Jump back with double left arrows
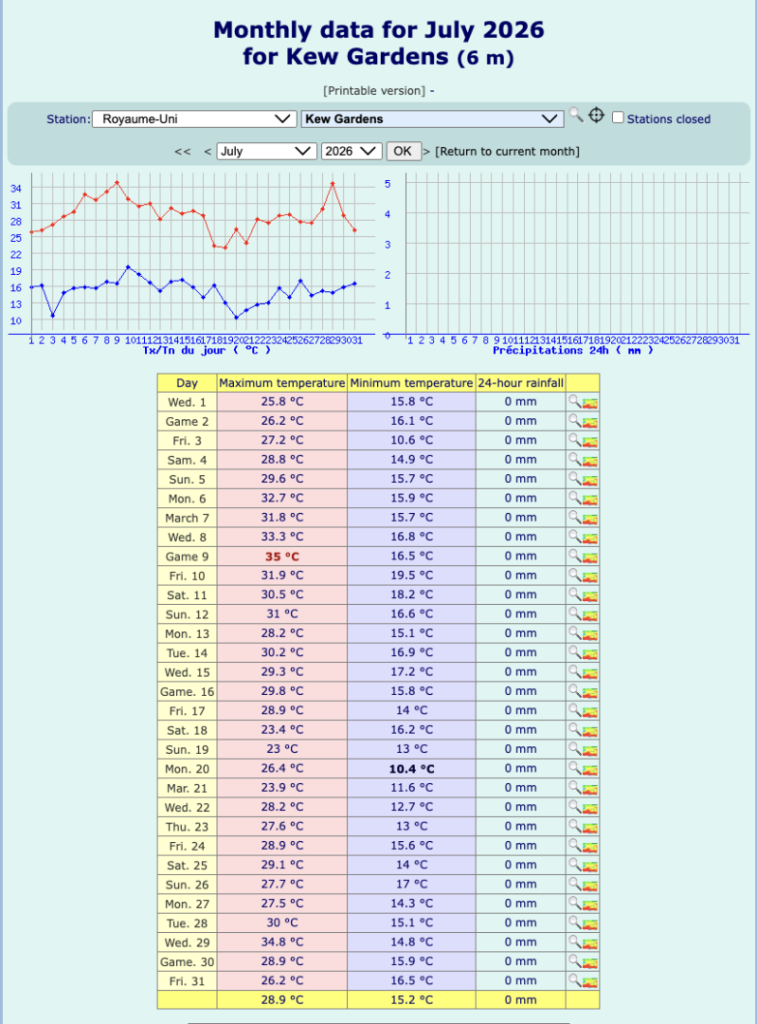This screenshot has width=757, height=1024. tap(182, 152)
